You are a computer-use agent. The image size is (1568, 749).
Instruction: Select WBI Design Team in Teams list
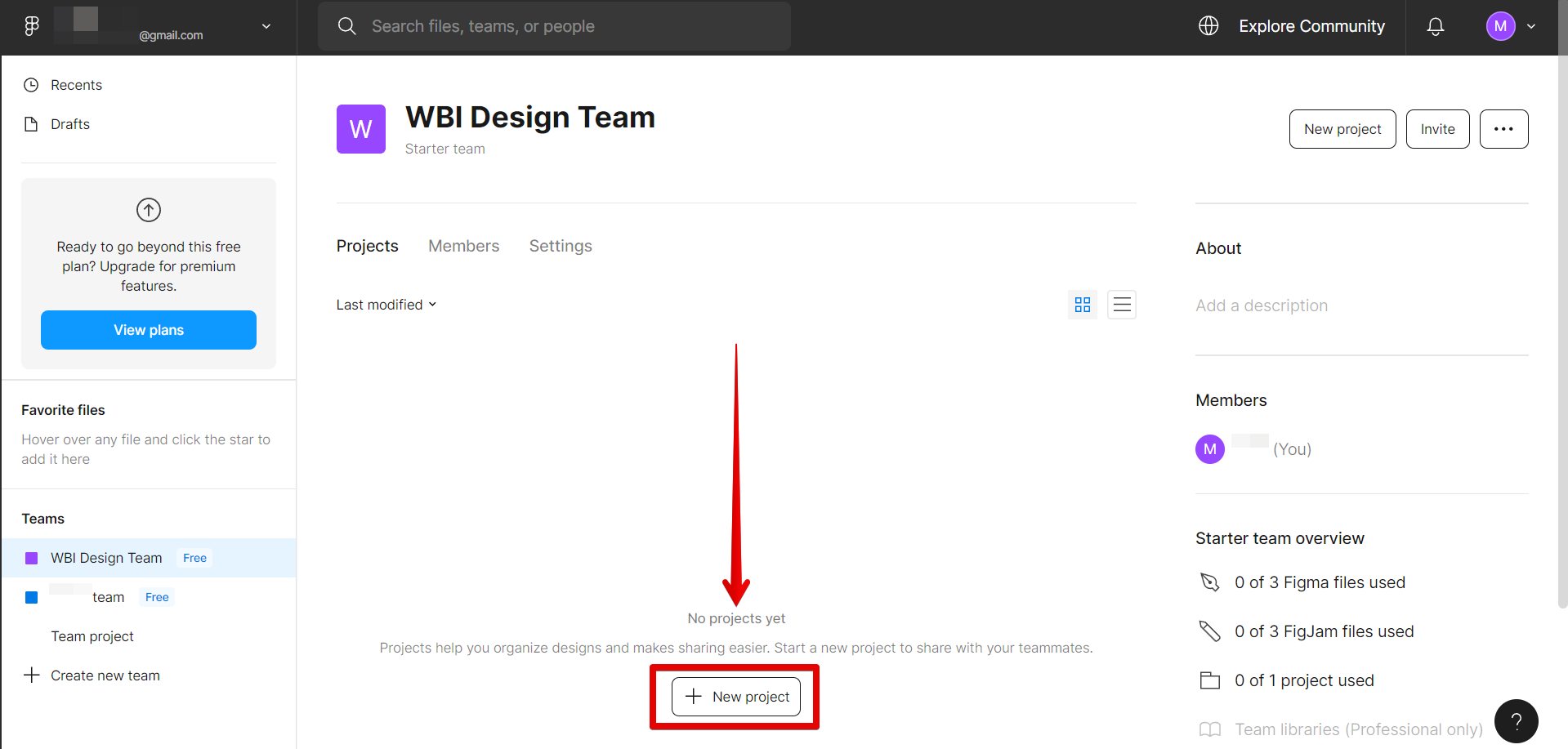click(x=149, y=558)
